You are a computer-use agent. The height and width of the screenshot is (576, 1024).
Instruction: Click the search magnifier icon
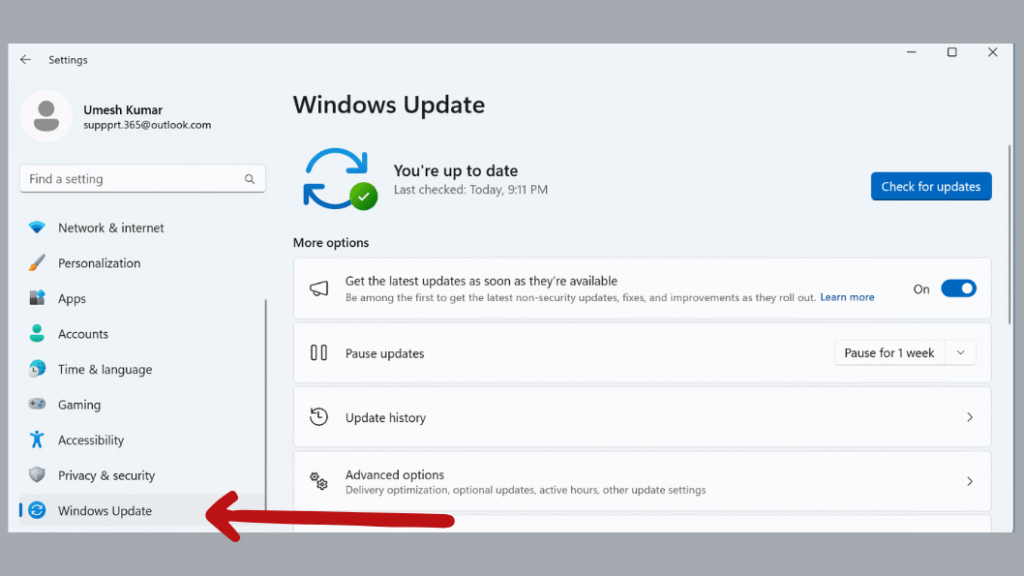tap(249, 179)
